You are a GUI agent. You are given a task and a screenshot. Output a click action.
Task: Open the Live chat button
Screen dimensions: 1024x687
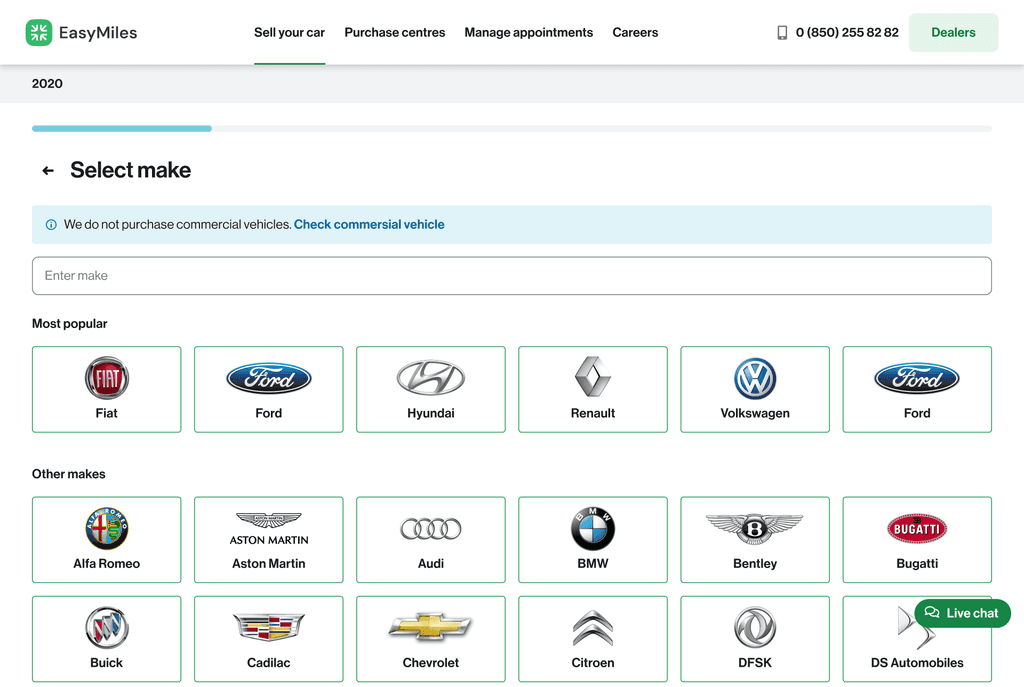coord(963,613)
